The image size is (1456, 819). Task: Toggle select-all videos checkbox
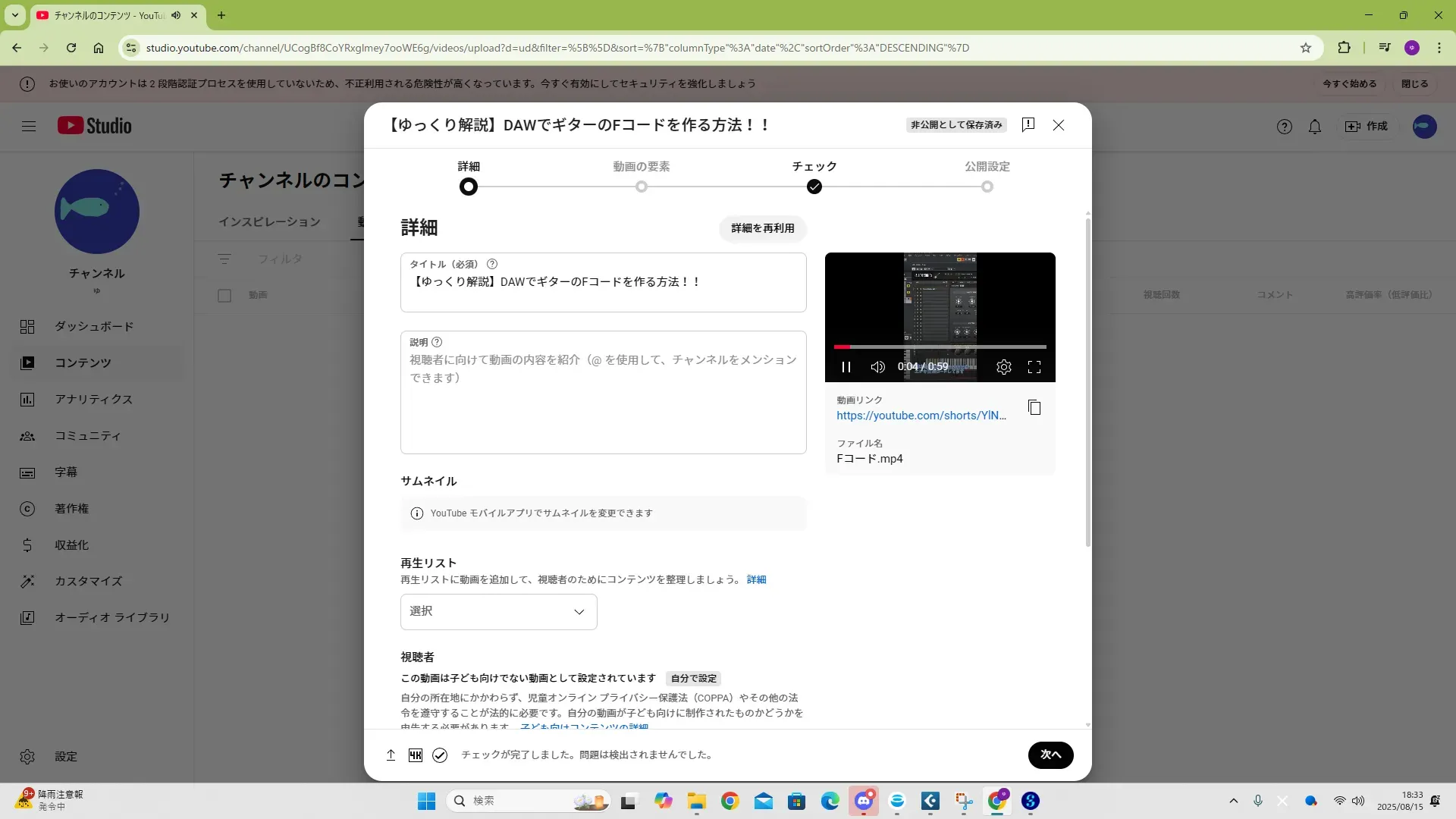(224, 295)
